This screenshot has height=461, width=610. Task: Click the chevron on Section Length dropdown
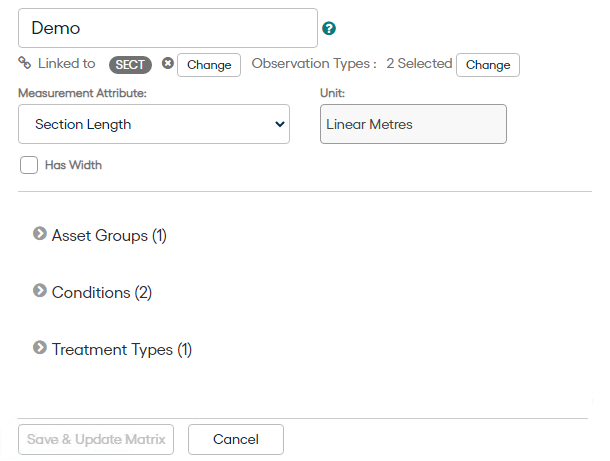click(280, 124)
